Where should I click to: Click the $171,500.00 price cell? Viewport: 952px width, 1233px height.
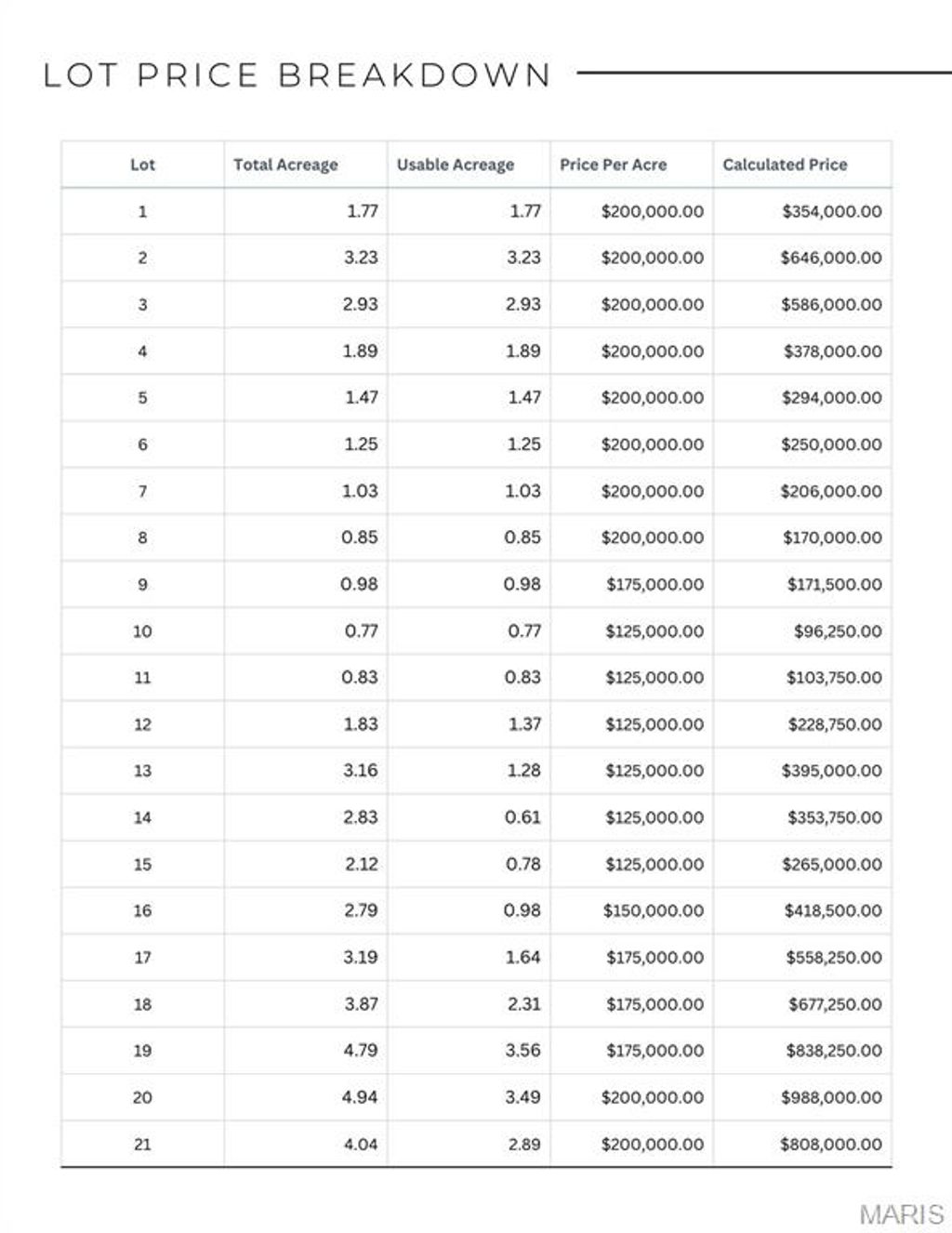point(834,584)
